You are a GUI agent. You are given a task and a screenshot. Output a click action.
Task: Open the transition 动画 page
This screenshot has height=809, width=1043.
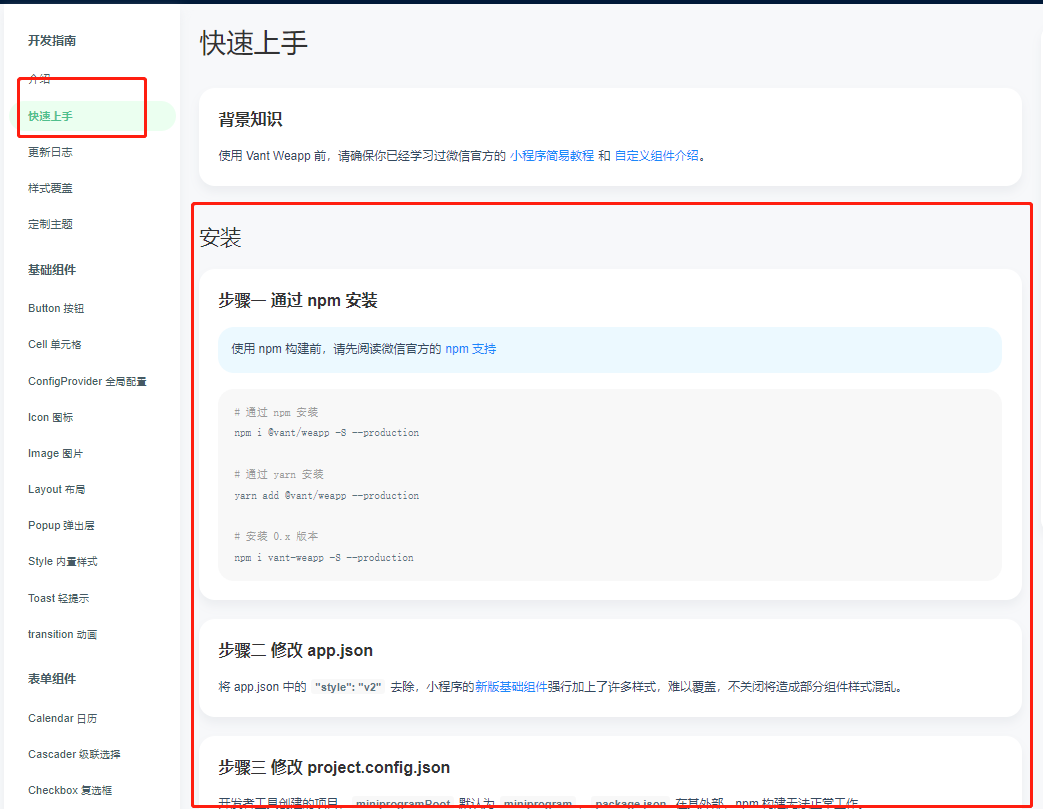pos(62,635)
